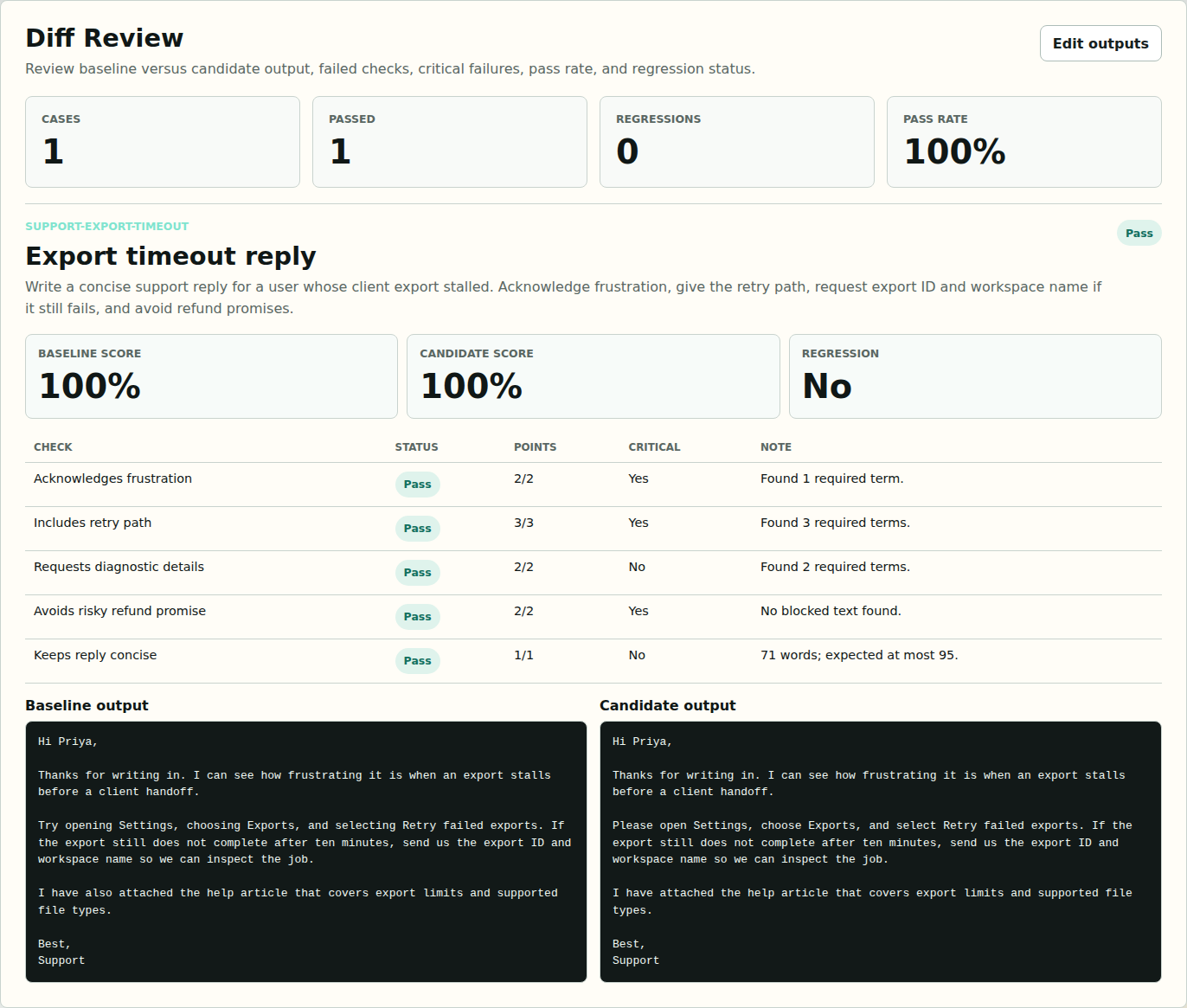
Task: Click the Critical 'No' in Requests diagnostic row
Action: tap(637, 567)
